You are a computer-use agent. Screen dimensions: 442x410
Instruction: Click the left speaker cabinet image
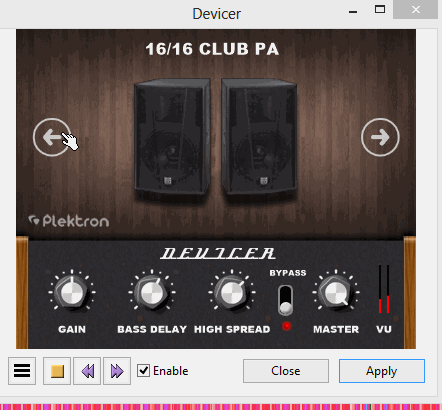tap(172, 137)
